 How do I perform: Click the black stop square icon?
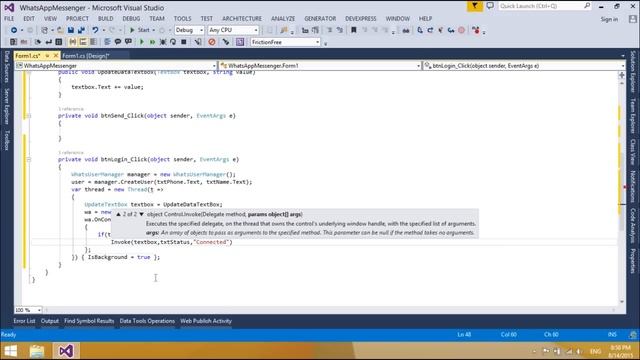[184, 42]
